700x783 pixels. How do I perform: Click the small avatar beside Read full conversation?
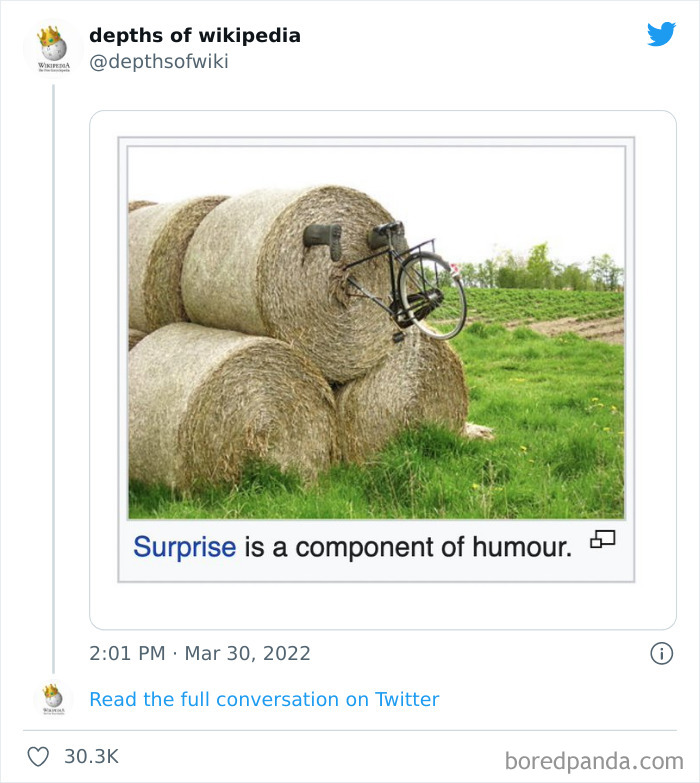pos(52,699)
